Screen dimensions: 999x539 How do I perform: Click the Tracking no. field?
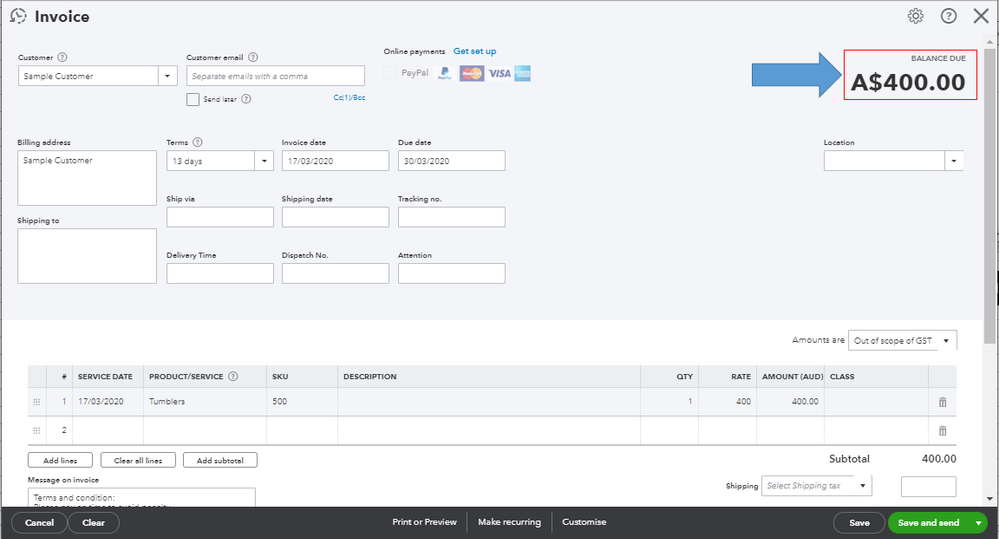click(x=452, y=217)
